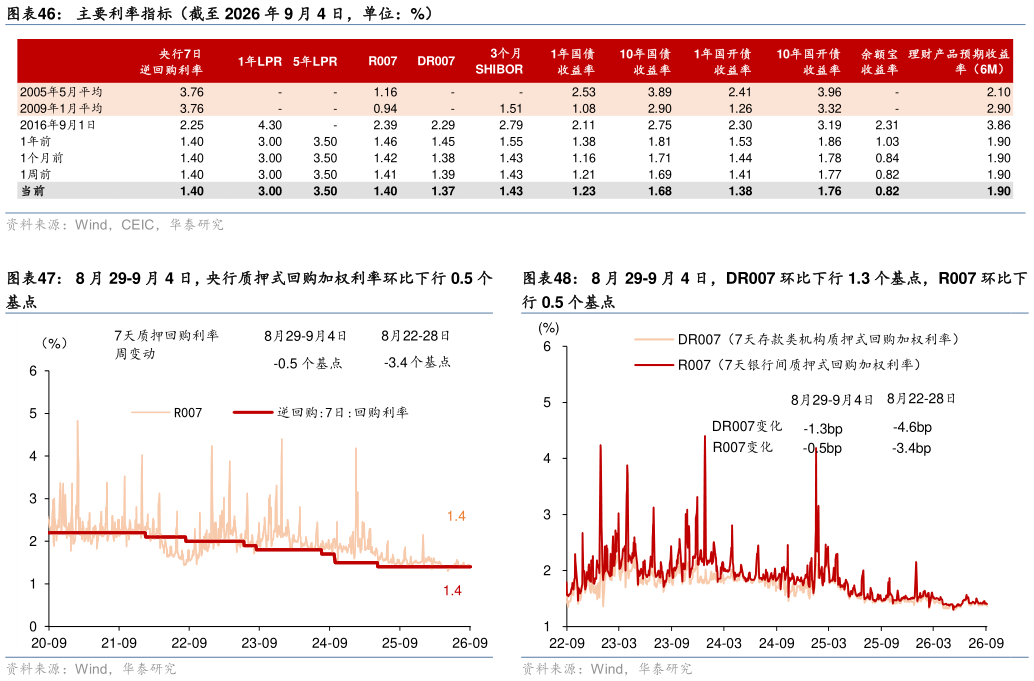Viewport: 1034px width, 681px height.
Task: Click the 23-03 x-axis label
Action: 619,643
